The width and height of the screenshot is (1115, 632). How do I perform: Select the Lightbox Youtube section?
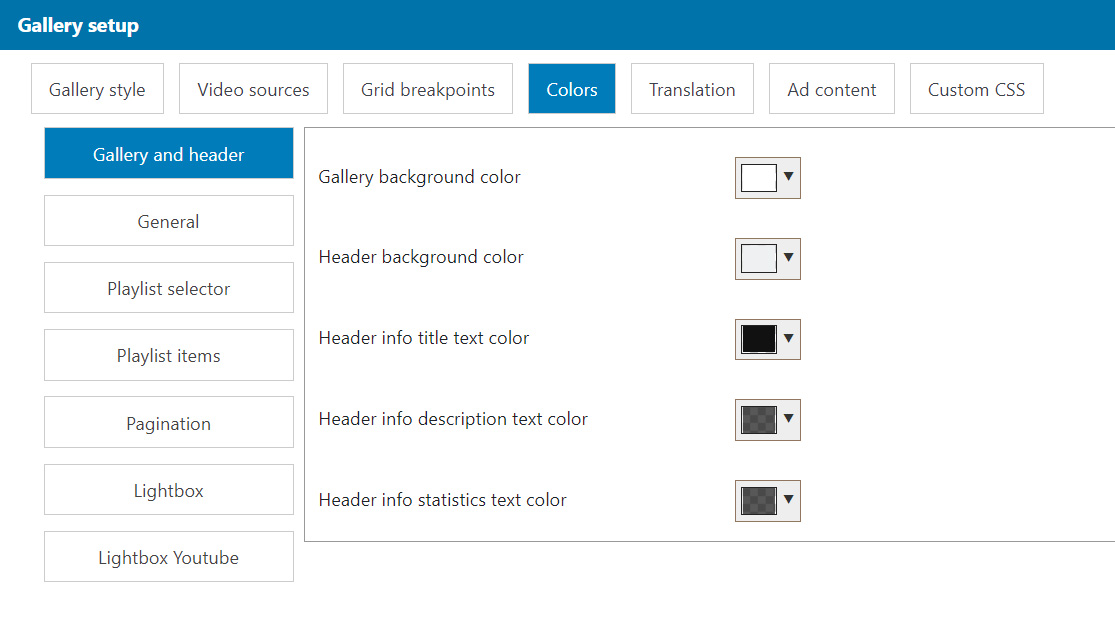(169, 557)
